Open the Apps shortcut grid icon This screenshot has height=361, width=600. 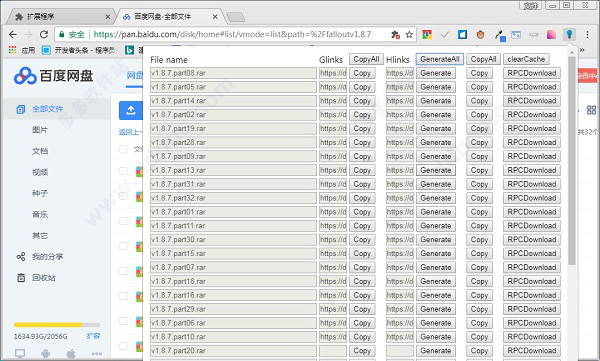click(12, 50)
